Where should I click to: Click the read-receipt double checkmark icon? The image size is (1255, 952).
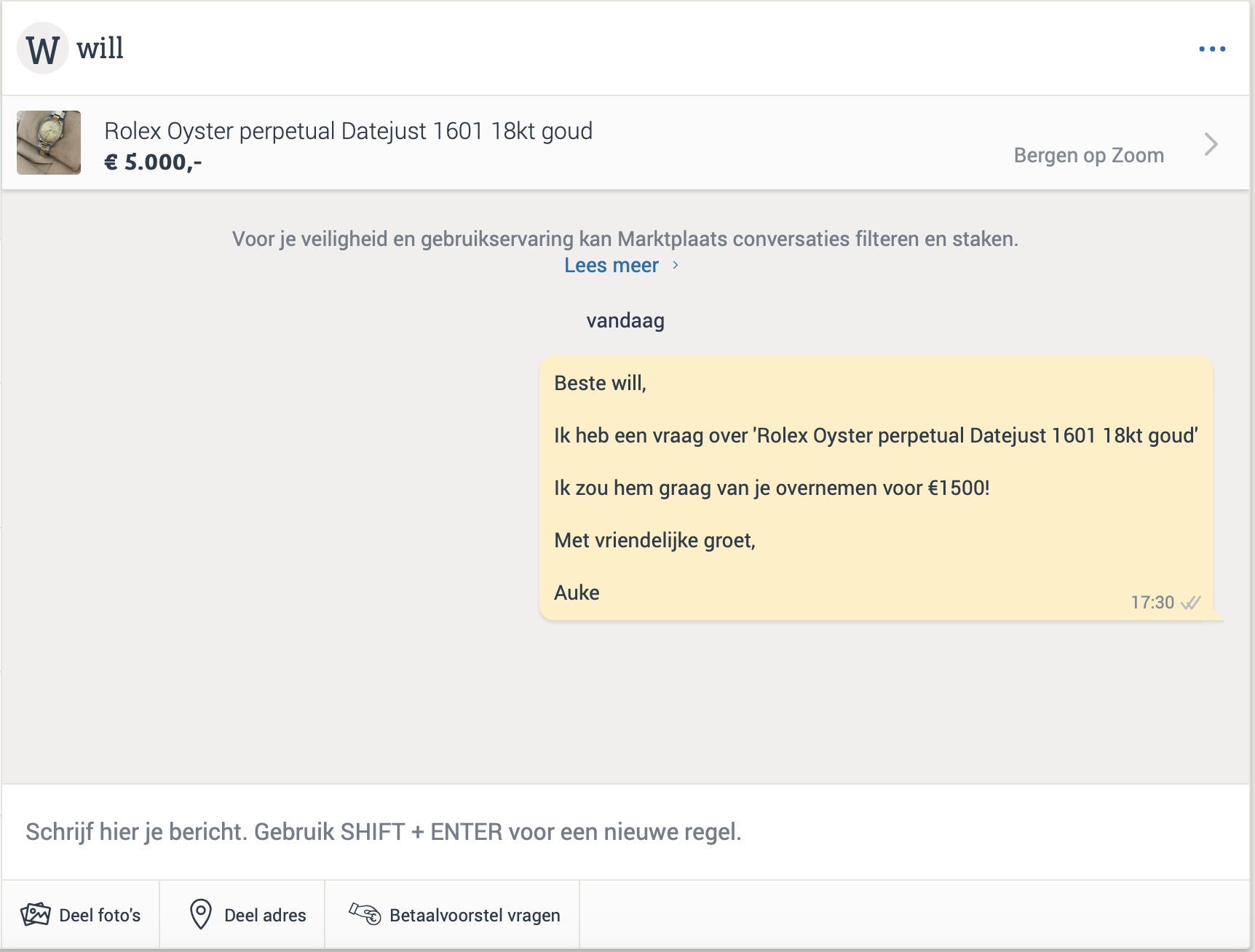coord(1191,603)
